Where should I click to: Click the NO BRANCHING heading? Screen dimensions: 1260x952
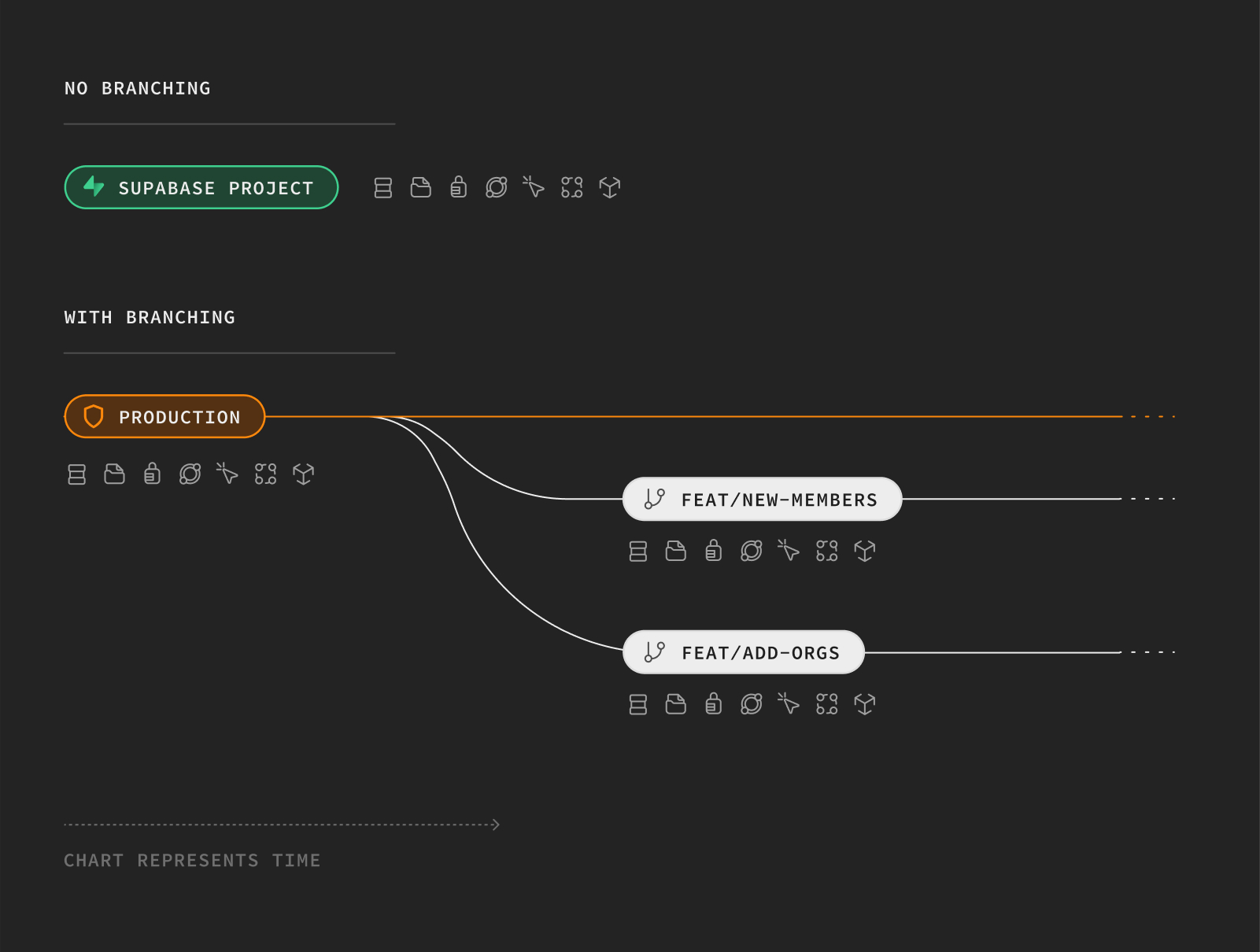point(138,89)
